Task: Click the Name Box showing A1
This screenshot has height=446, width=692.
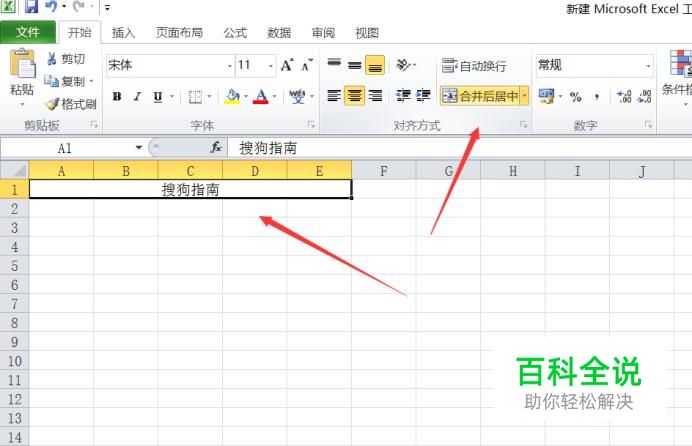Action: click(x=66, y=148)
